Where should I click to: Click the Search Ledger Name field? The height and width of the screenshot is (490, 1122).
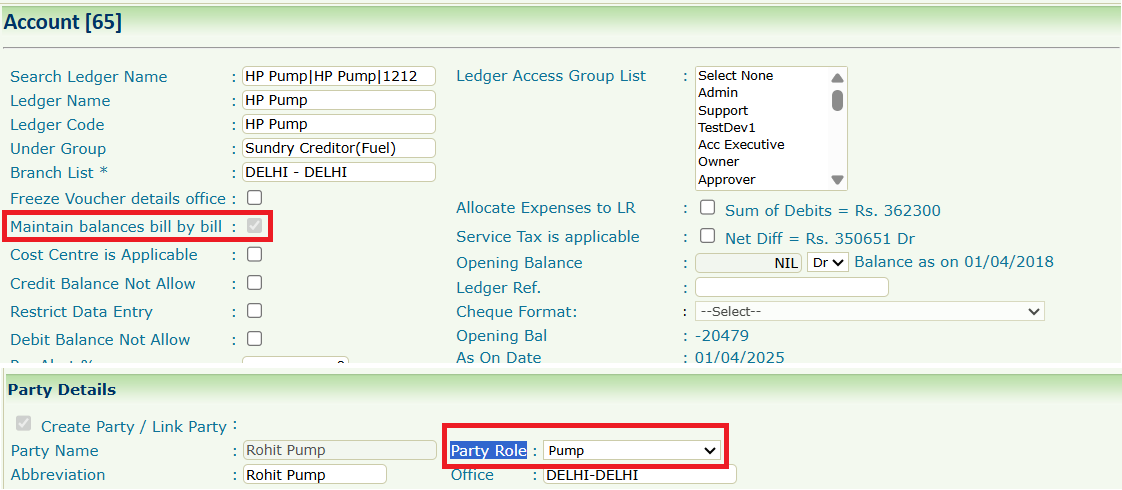(x=339, y=76)
